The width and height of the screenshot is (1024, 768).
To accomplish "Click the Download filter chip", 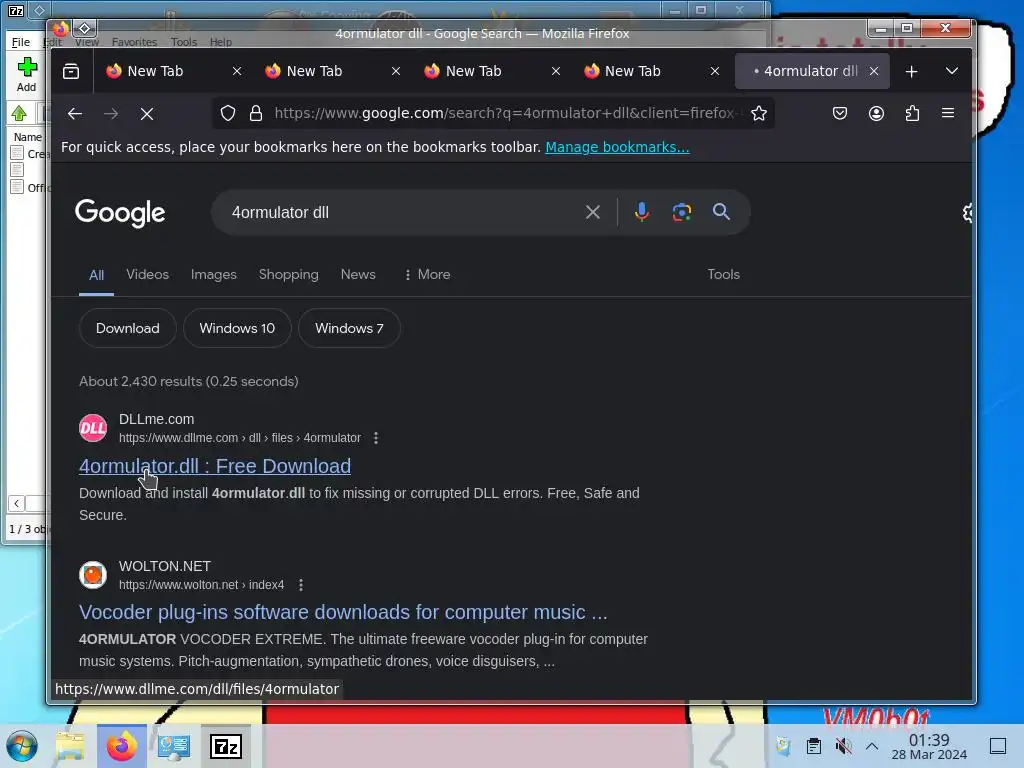I will pos(127,328).
